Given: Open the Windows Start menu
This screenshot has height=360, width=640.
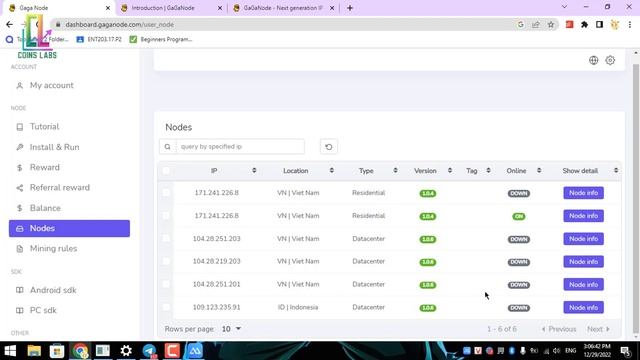Looking at the screenshot, I should pyautogui.click(x=10, y=351).
